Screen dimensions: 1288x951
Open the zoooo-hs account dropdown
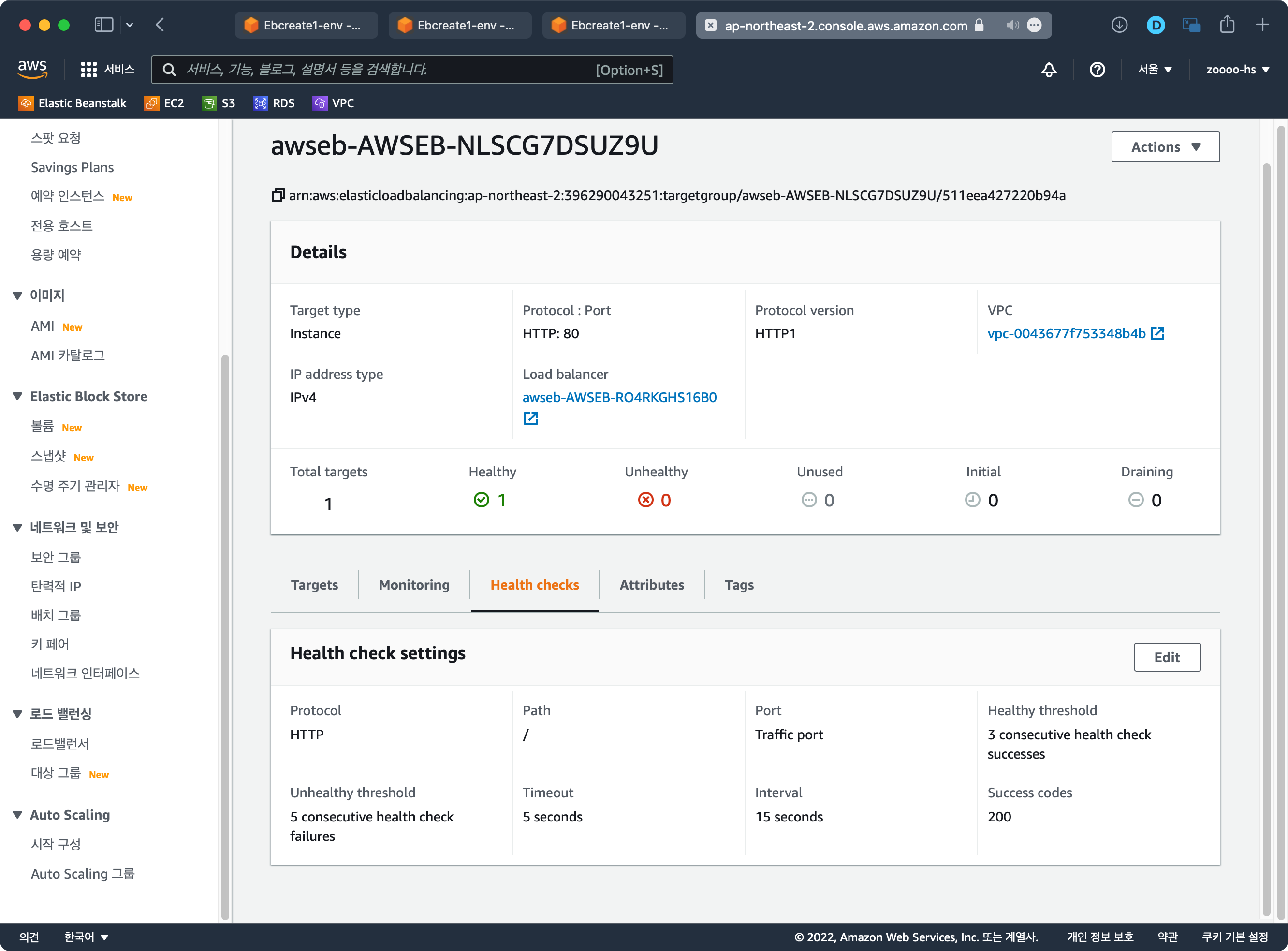tap(1238, 70)
